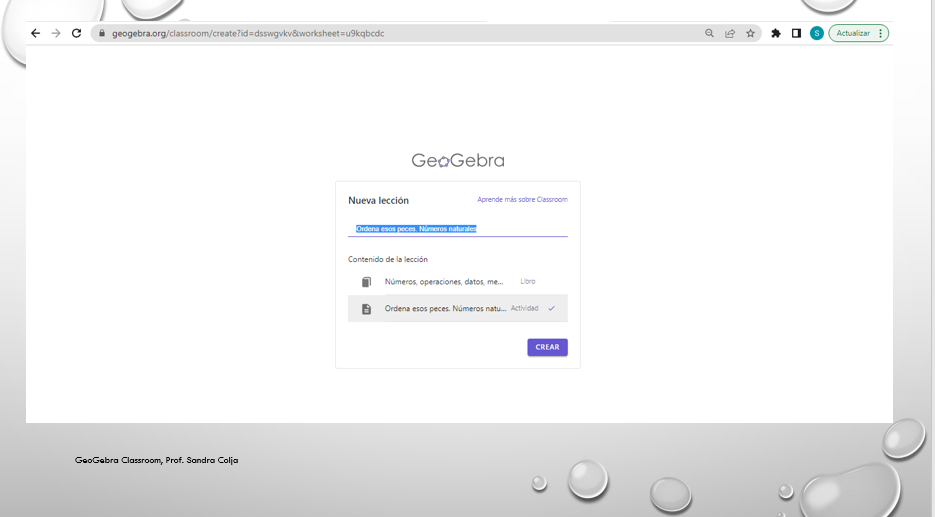
Task: Click the lesson title input field
Action: tap(458, 228)
